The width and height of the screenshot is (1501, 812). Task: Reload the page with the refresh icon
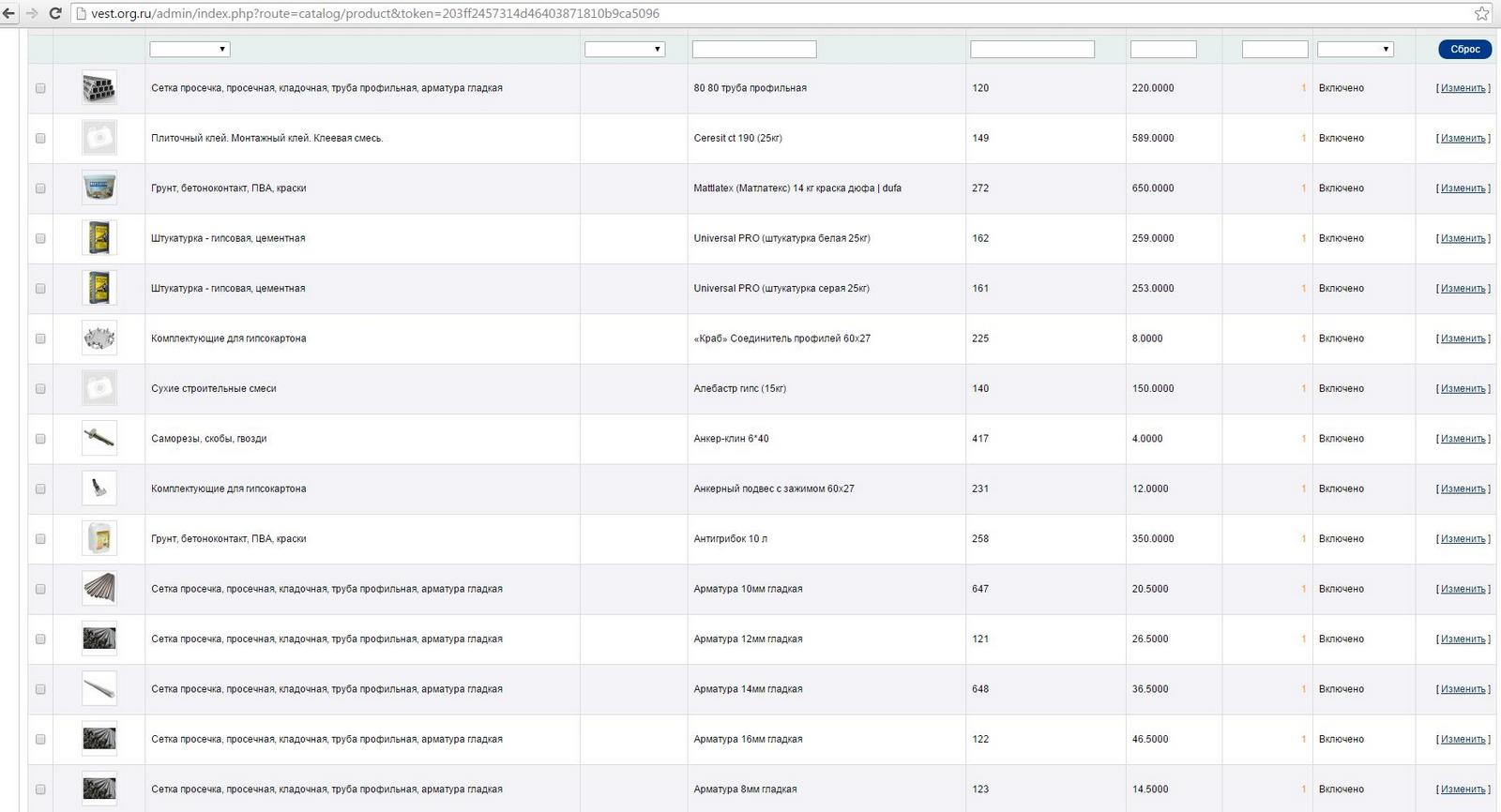point(55,13)
